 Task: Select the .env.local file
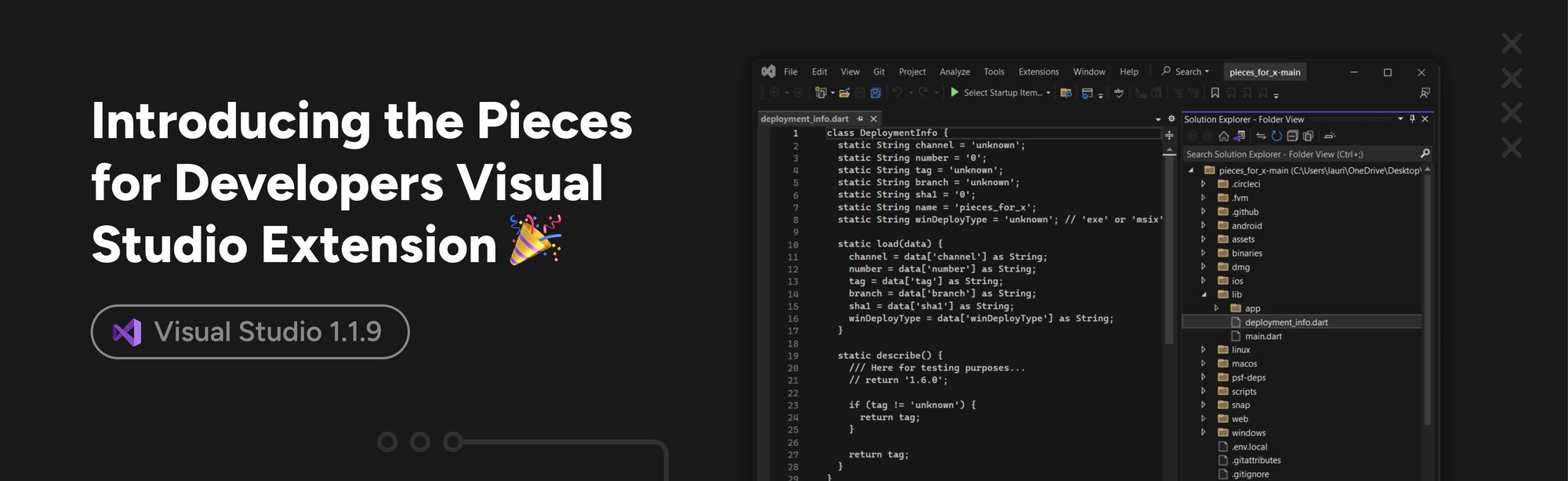(1248, 446)
